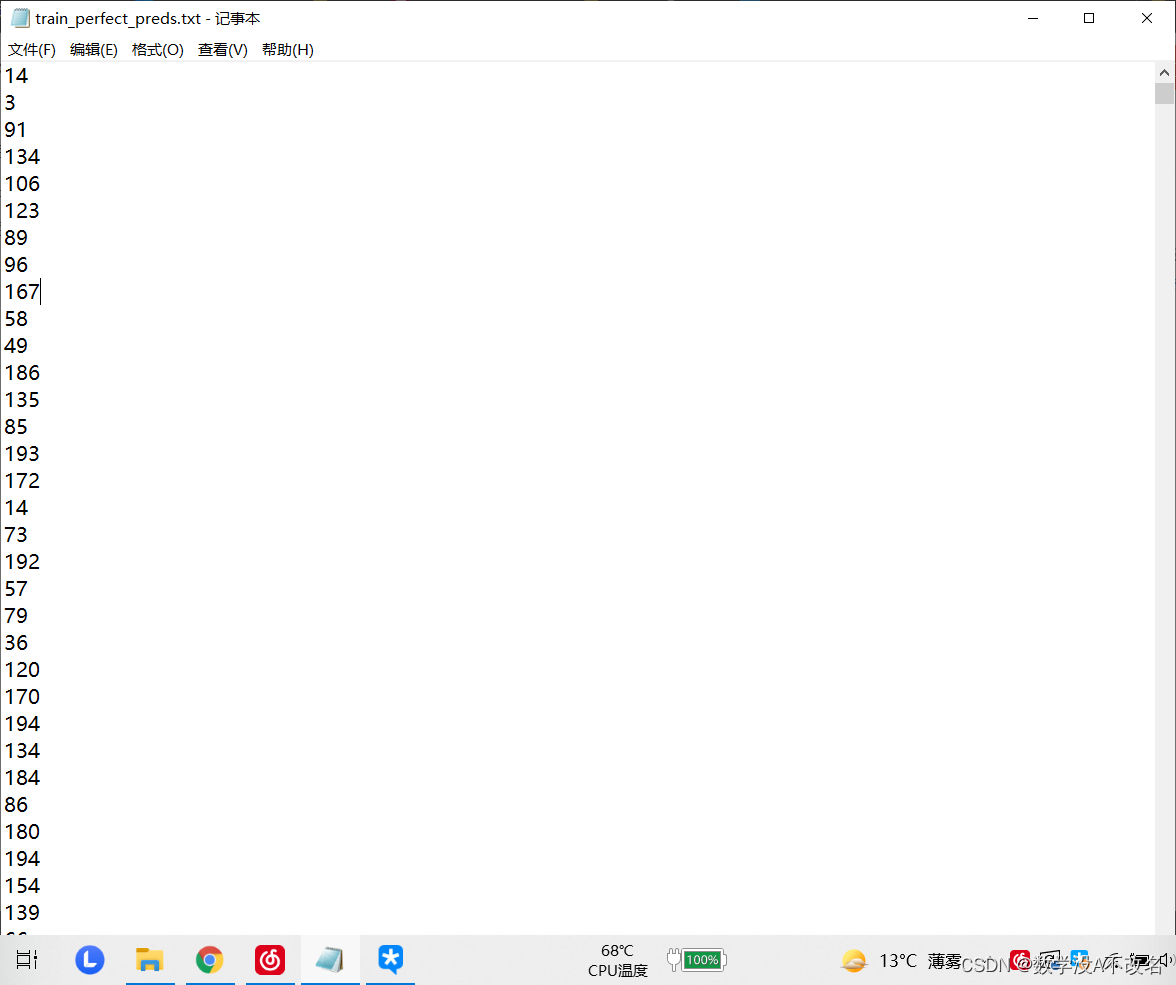Select the line reading 89
This screenshot has height=985, width=1176.
(x=16, y=238)
